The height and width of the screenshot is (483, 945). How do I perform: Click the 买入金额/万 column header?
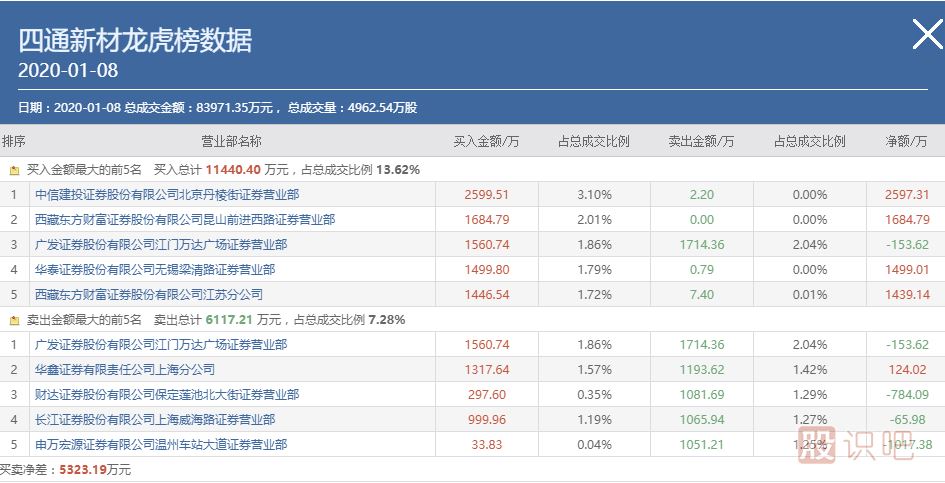[486, 142]
